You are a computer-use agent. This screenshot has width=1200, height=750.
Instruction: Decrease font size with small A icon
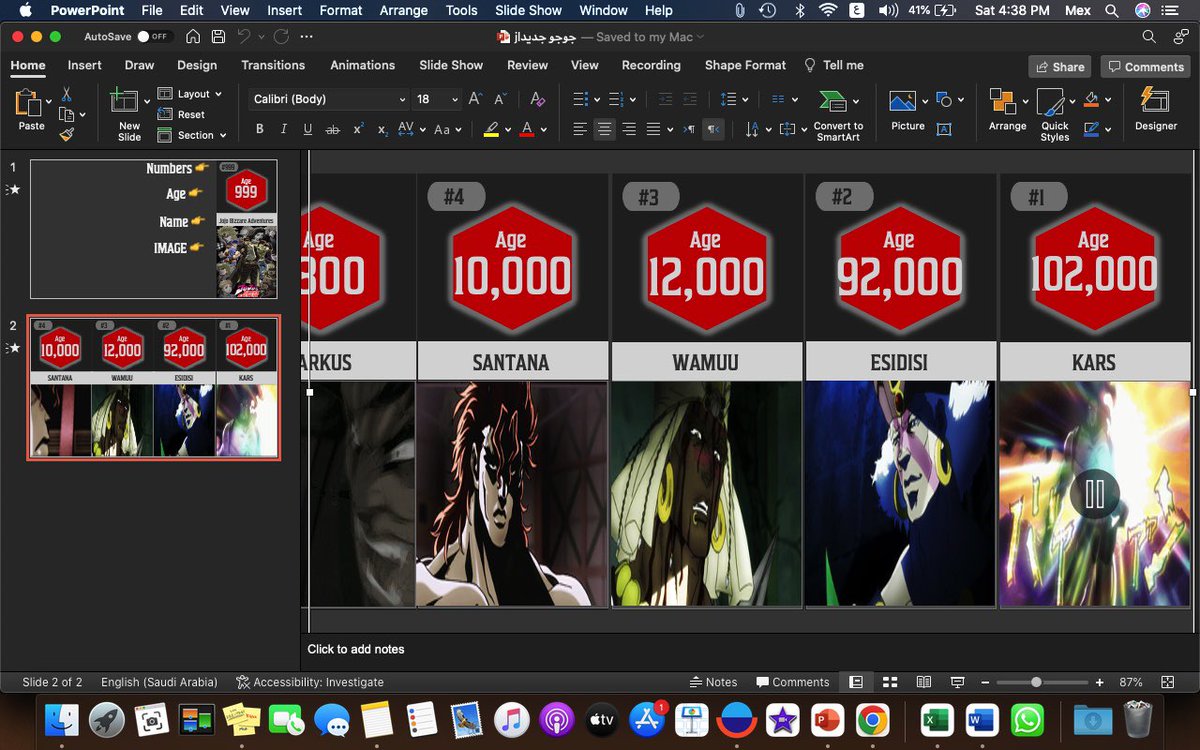click(502, 99)
